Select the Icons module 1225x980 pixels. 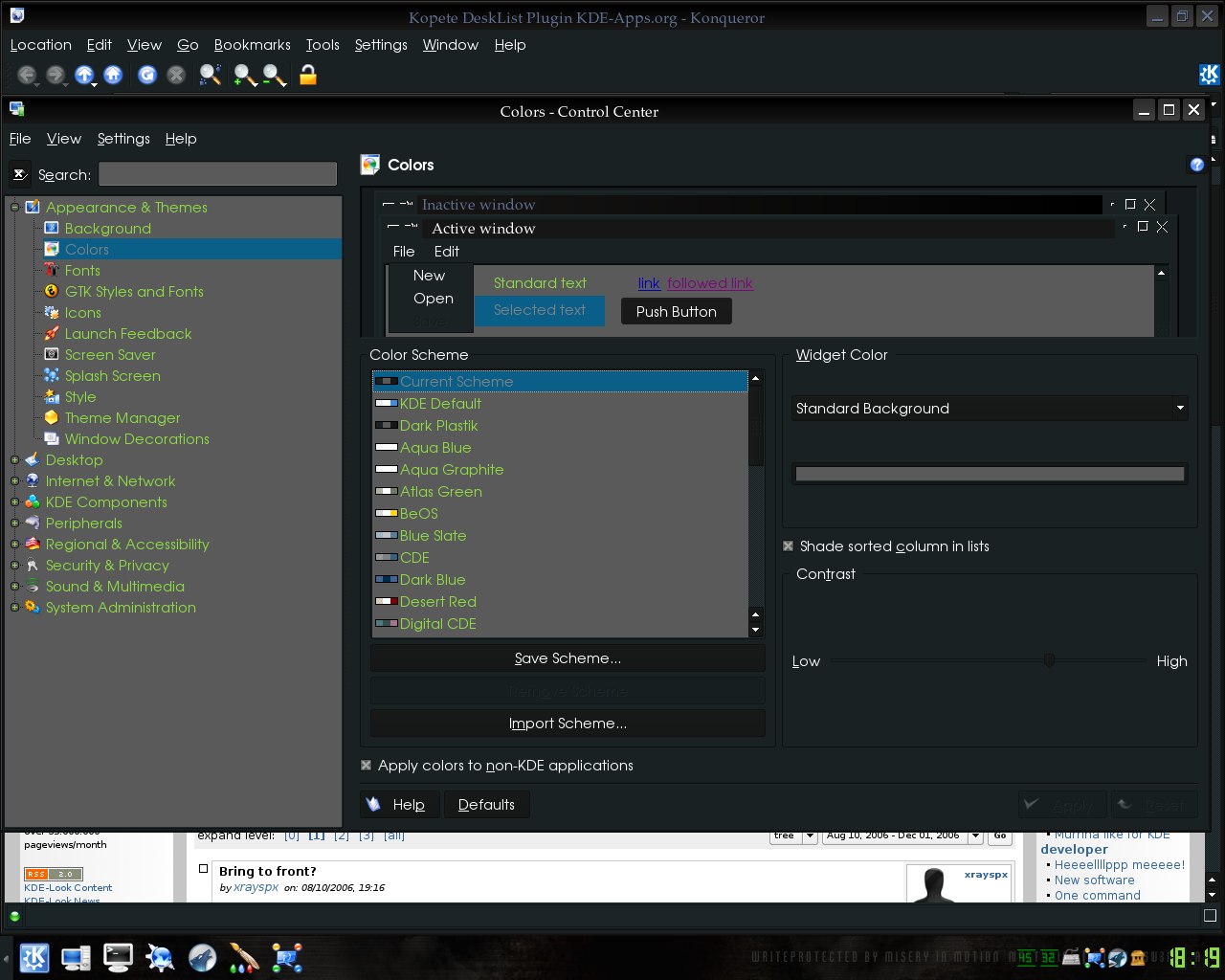point(83,312)
